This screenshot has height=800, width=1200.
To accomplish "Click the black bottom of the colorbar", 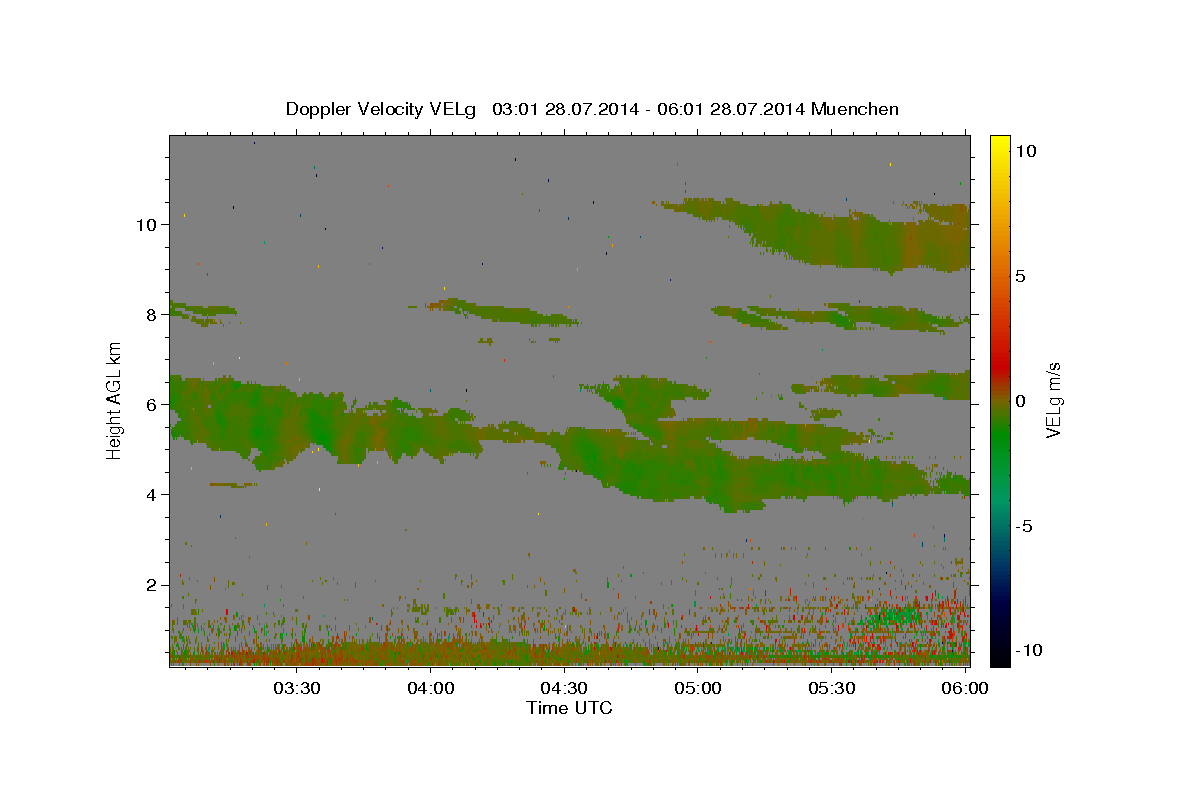I will 999,655.
